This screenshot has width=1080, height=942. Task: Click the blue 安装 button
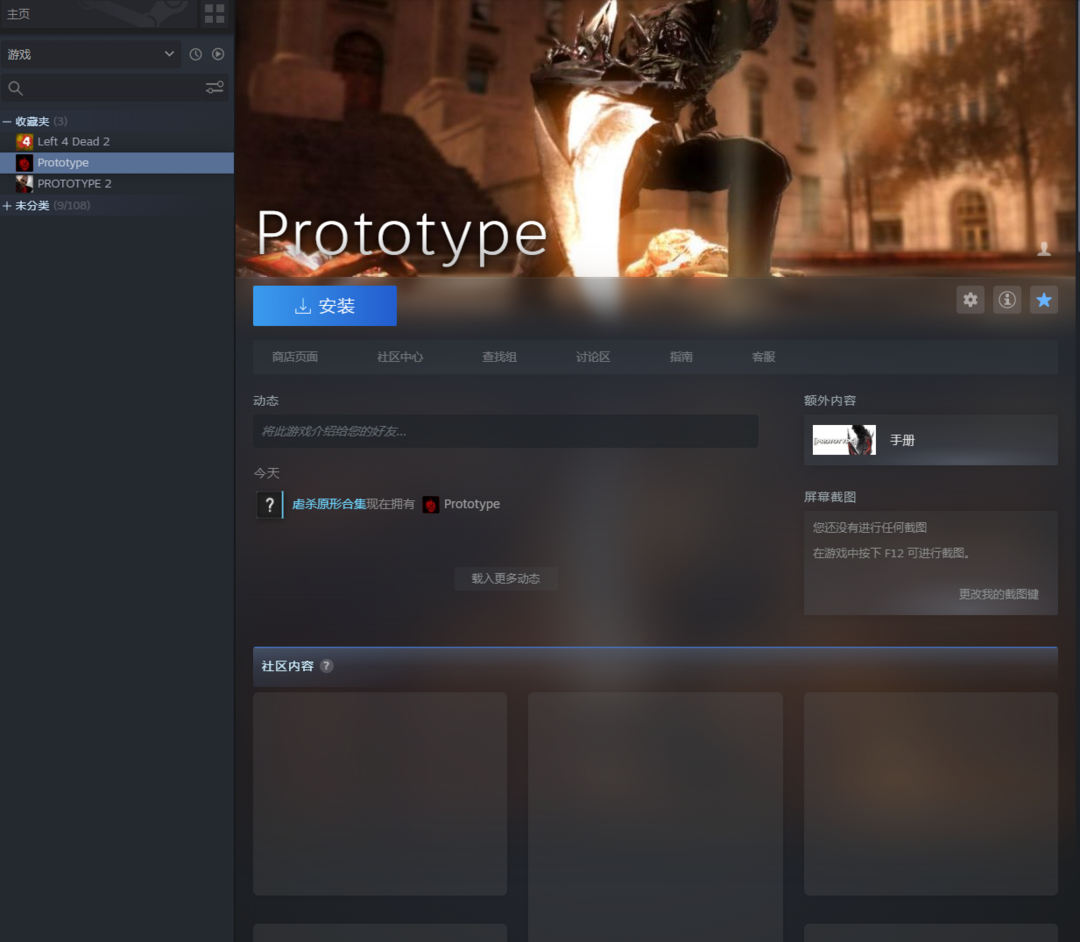(325, 306)
